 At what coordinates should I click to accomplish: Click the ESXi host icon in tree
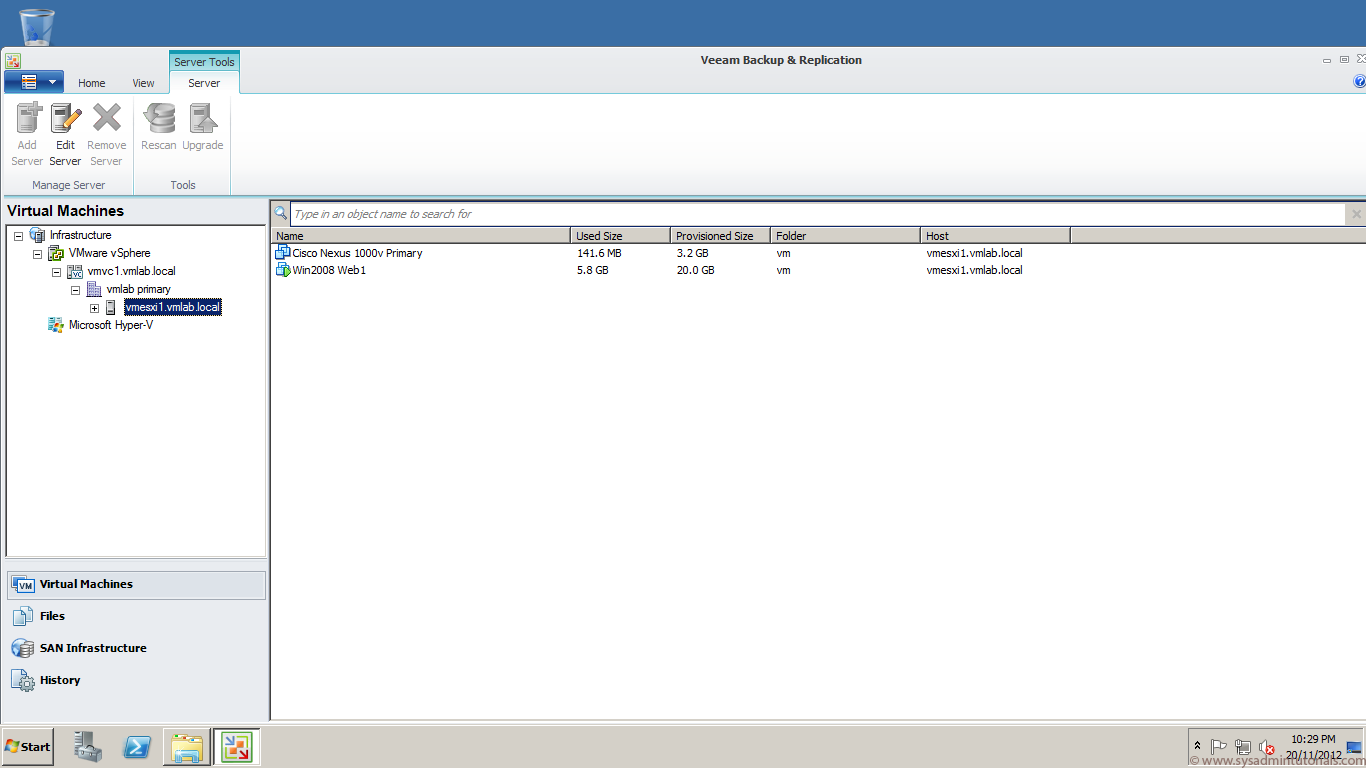pos(111,307)
